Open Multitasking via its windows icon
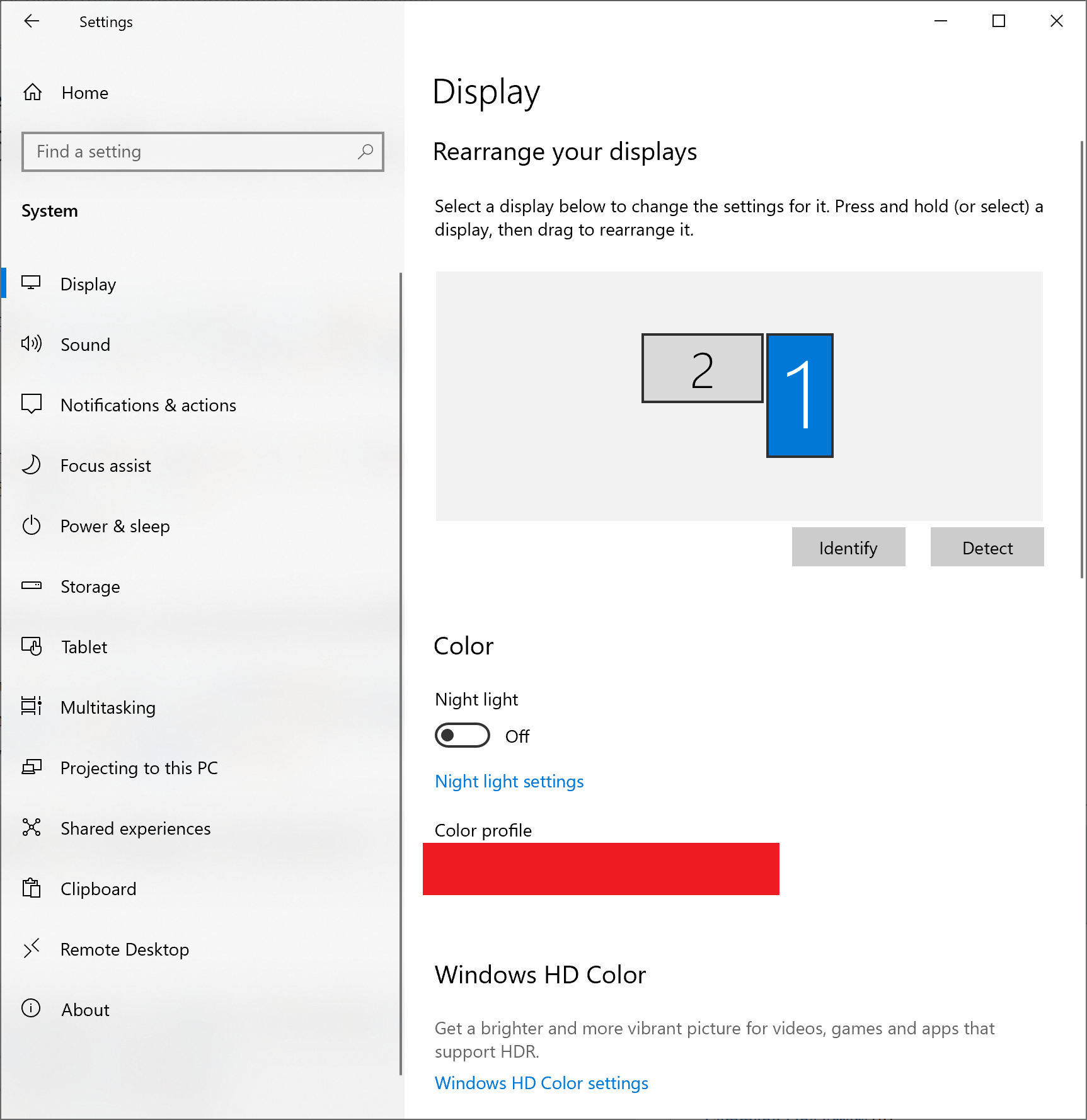 (32, 707)
